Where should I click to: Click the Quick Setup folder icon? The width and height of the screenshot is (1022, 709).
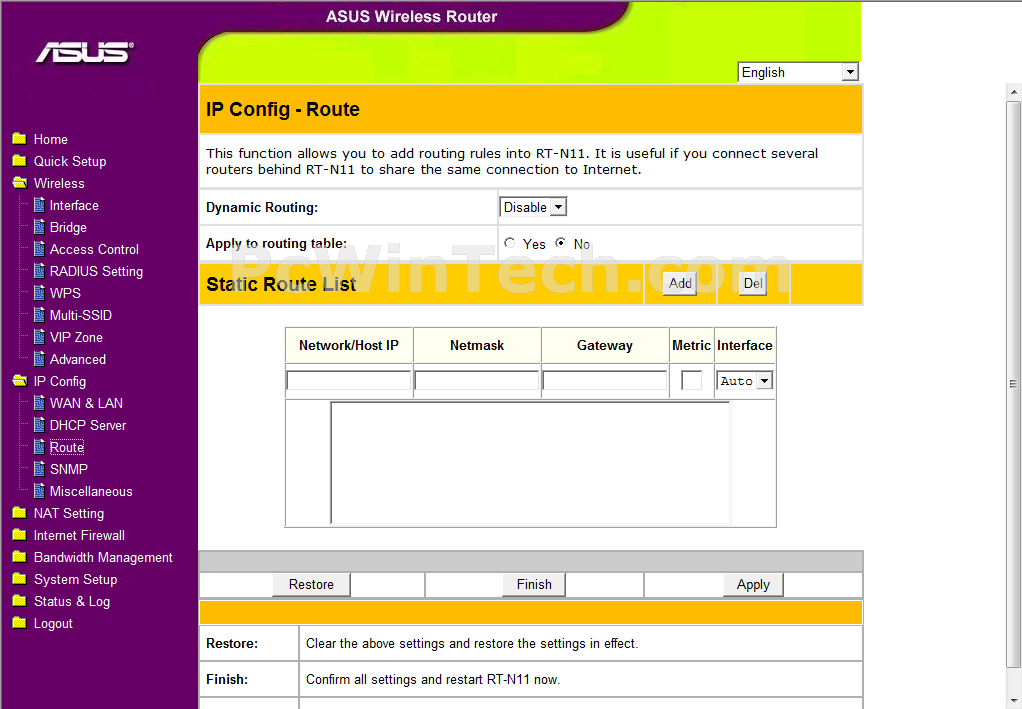click(20, 161)
